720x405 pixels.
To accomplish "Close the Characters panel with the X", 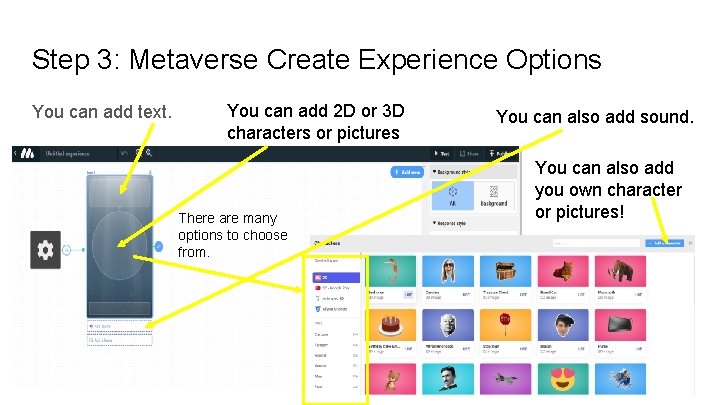I will 690,243.
